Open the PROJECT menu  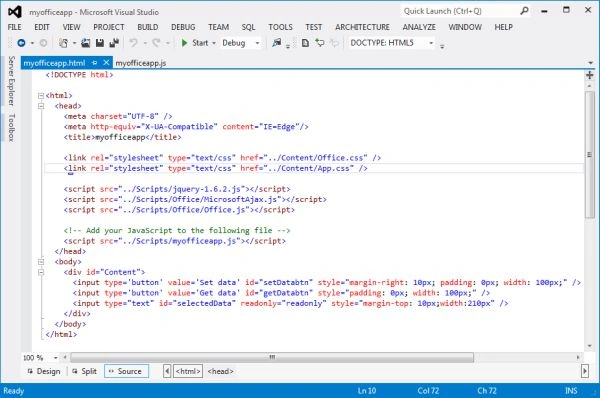[109, 27]
